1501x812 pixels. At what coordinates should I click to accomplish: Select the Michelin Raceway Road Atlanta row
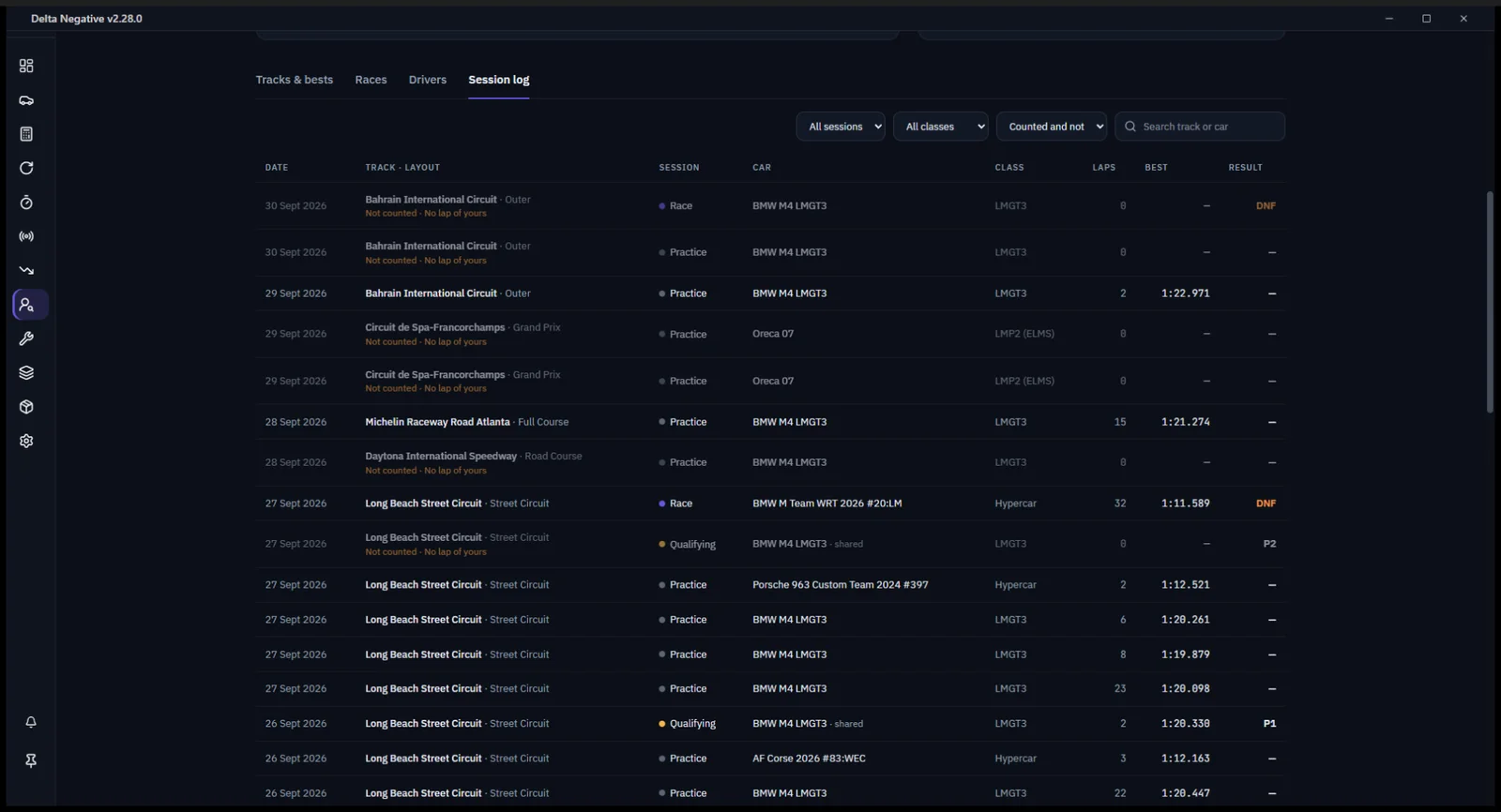(x=770, y=422)
